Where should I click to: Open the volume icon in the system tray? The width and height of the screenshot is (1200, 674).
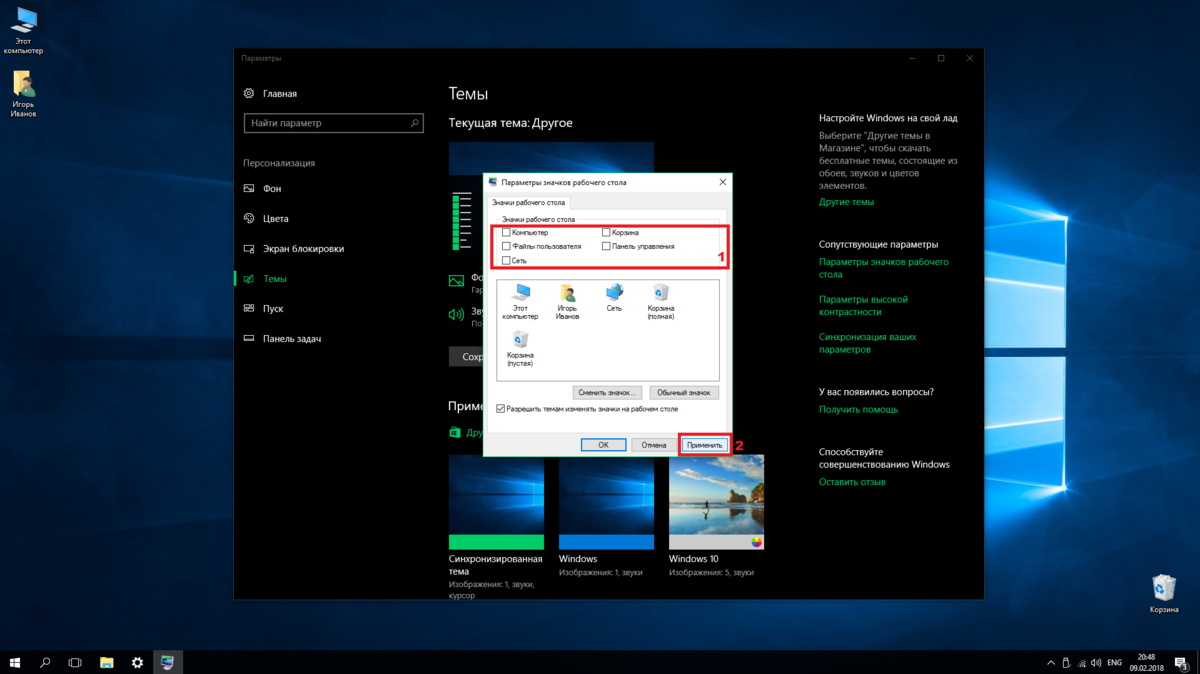click(x=1097, y=662)
